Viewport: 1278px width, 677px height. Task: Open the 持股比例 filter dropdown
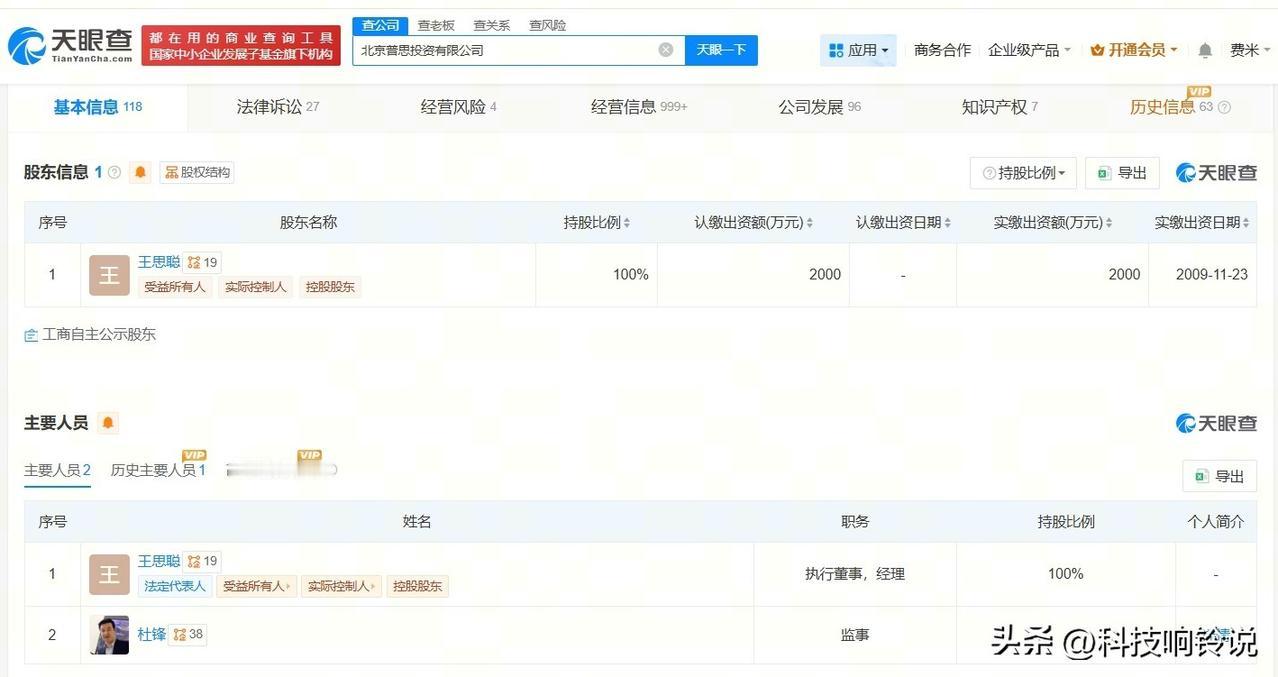[x=1023, y=173]
